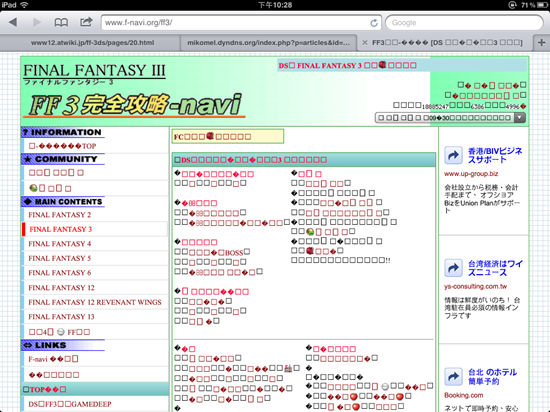Viewport: 550px width, 412px height.
Task: Close the FF3 tab with X
Action: 365,42
